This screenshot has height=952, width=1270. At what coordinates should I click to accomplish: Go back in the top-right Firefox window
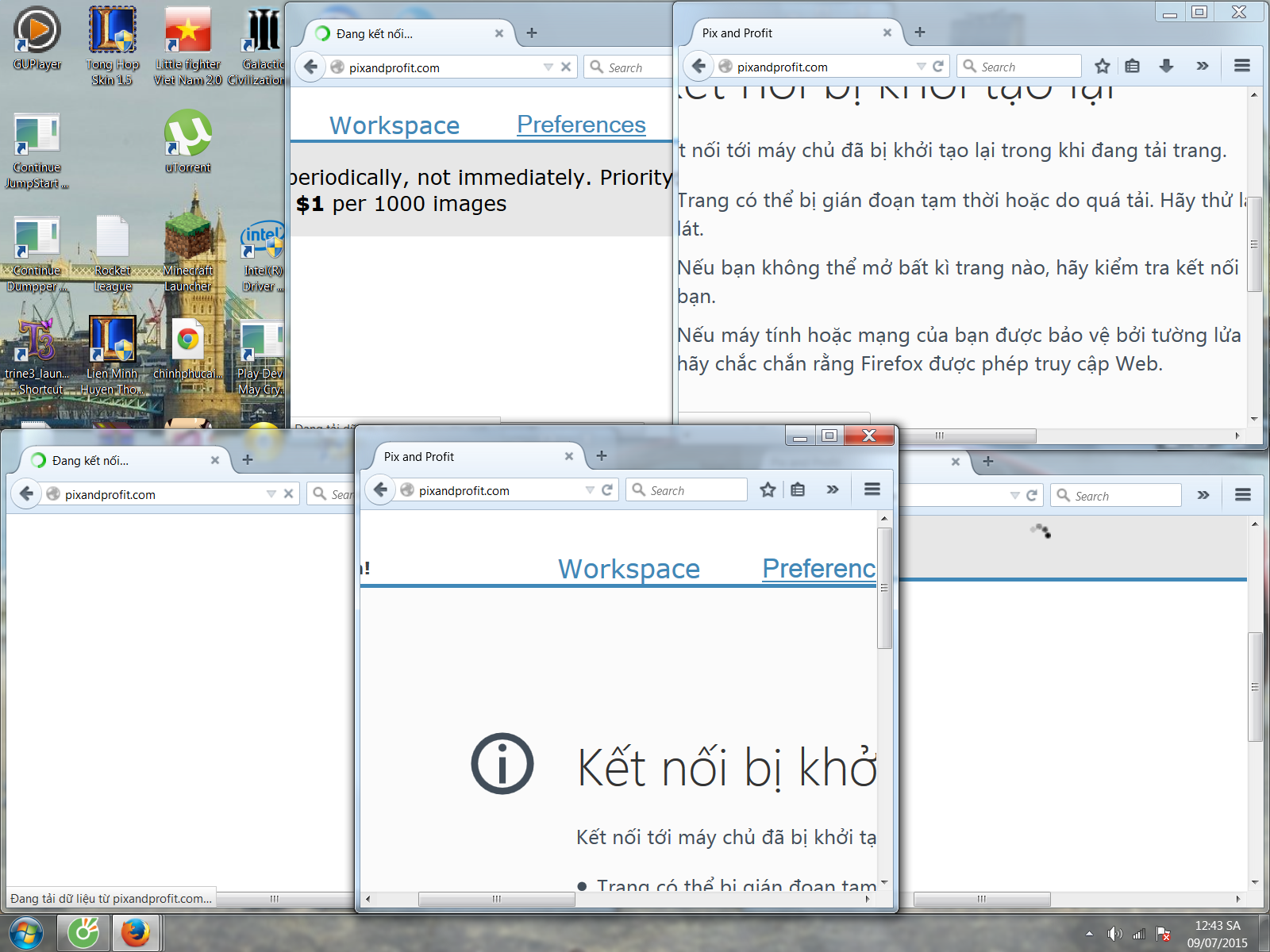(x=698, y=66)
